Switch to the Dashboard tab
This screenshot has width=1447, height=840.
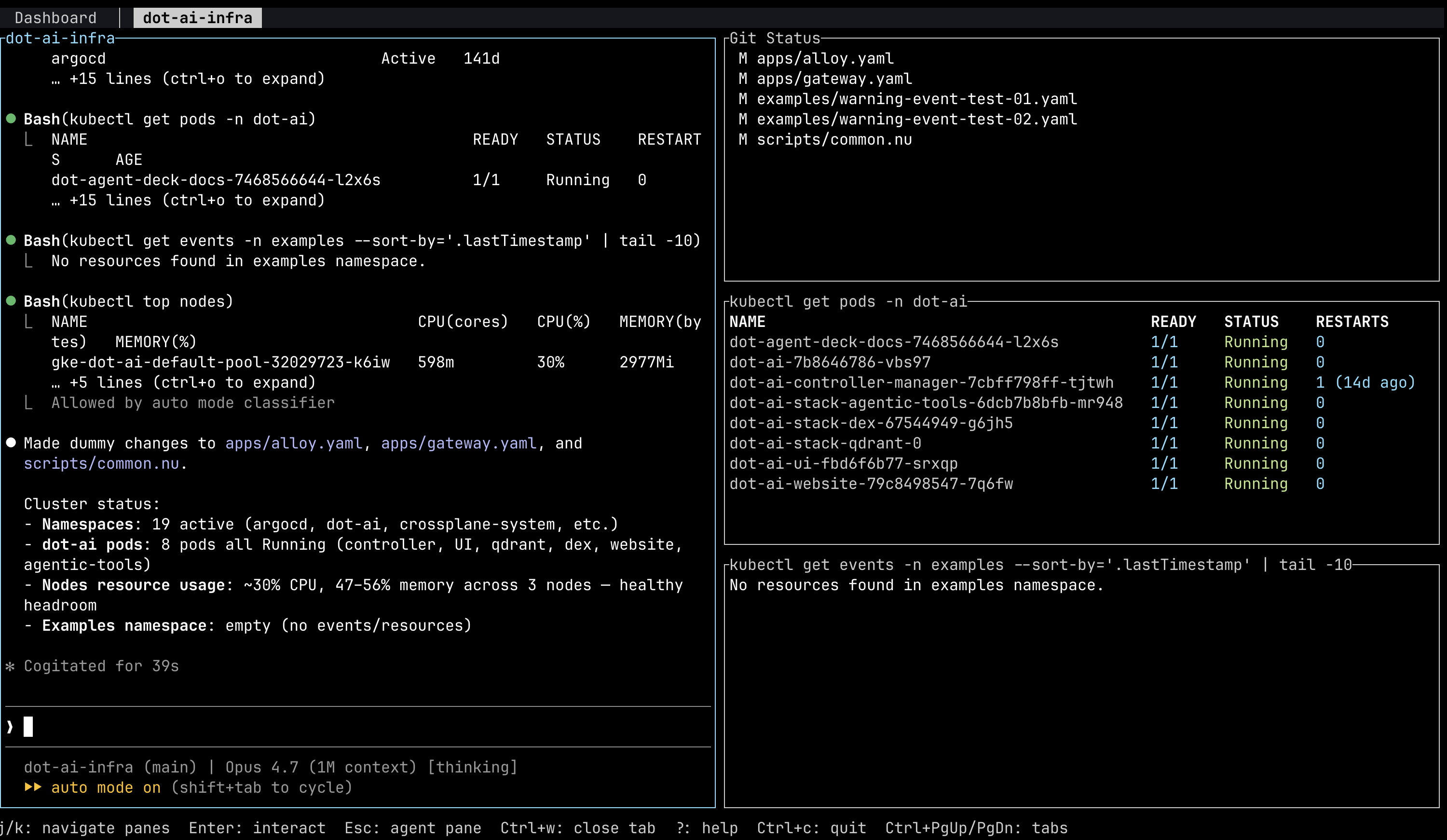click(55, 18)
